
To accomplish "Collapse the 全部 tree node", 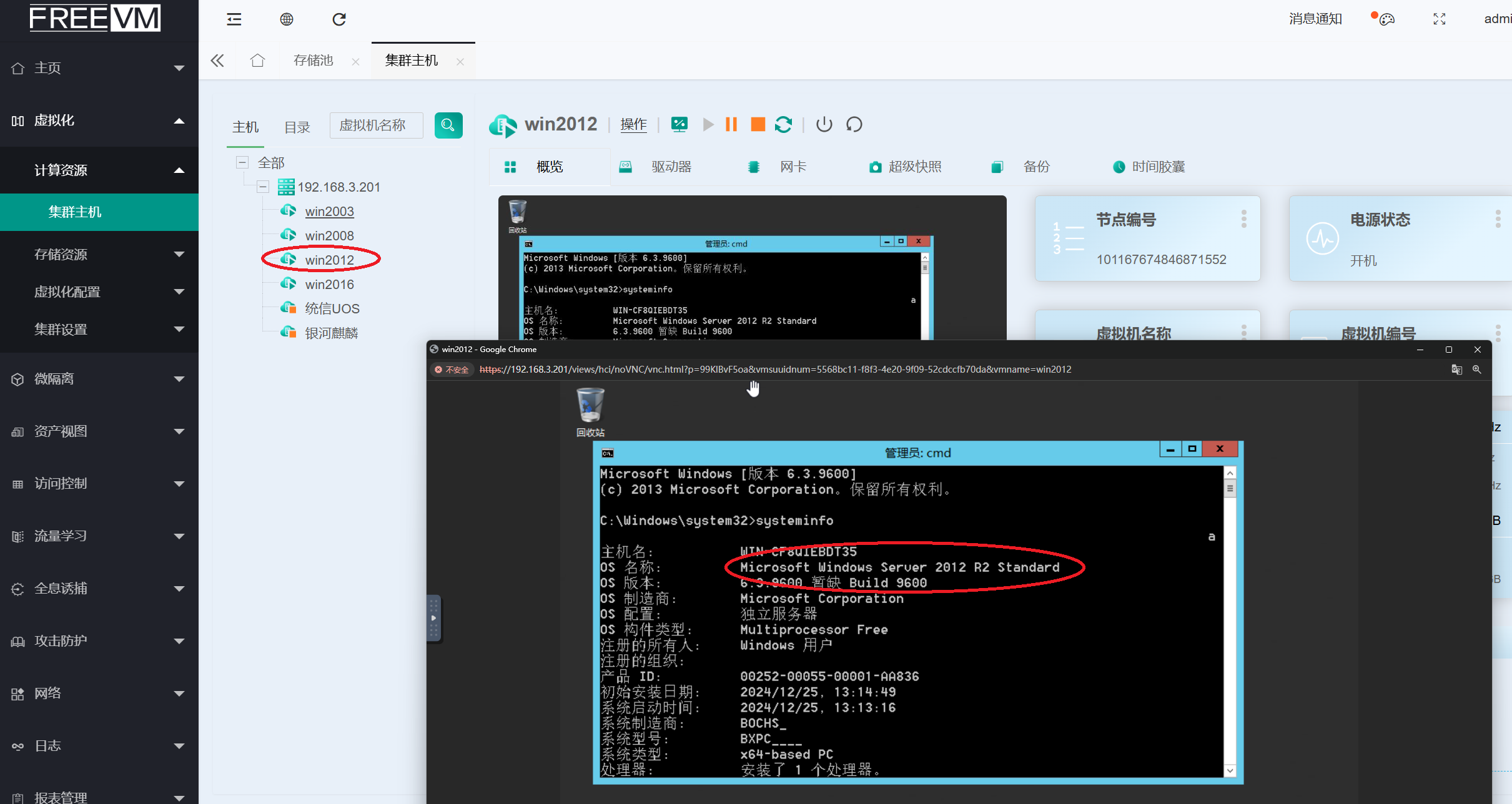I will pyautogui.click(x=242, y=163).
